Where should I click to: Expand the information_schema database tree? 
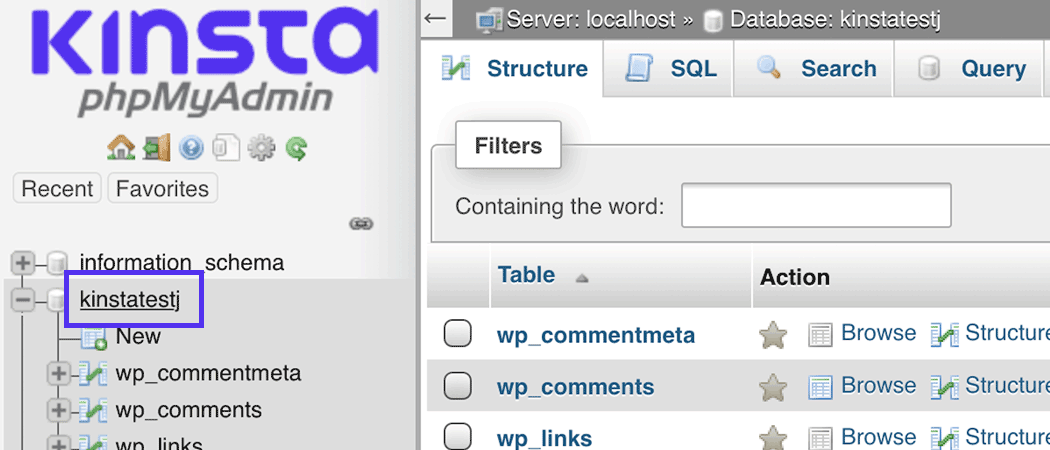[x=22, y=263]
